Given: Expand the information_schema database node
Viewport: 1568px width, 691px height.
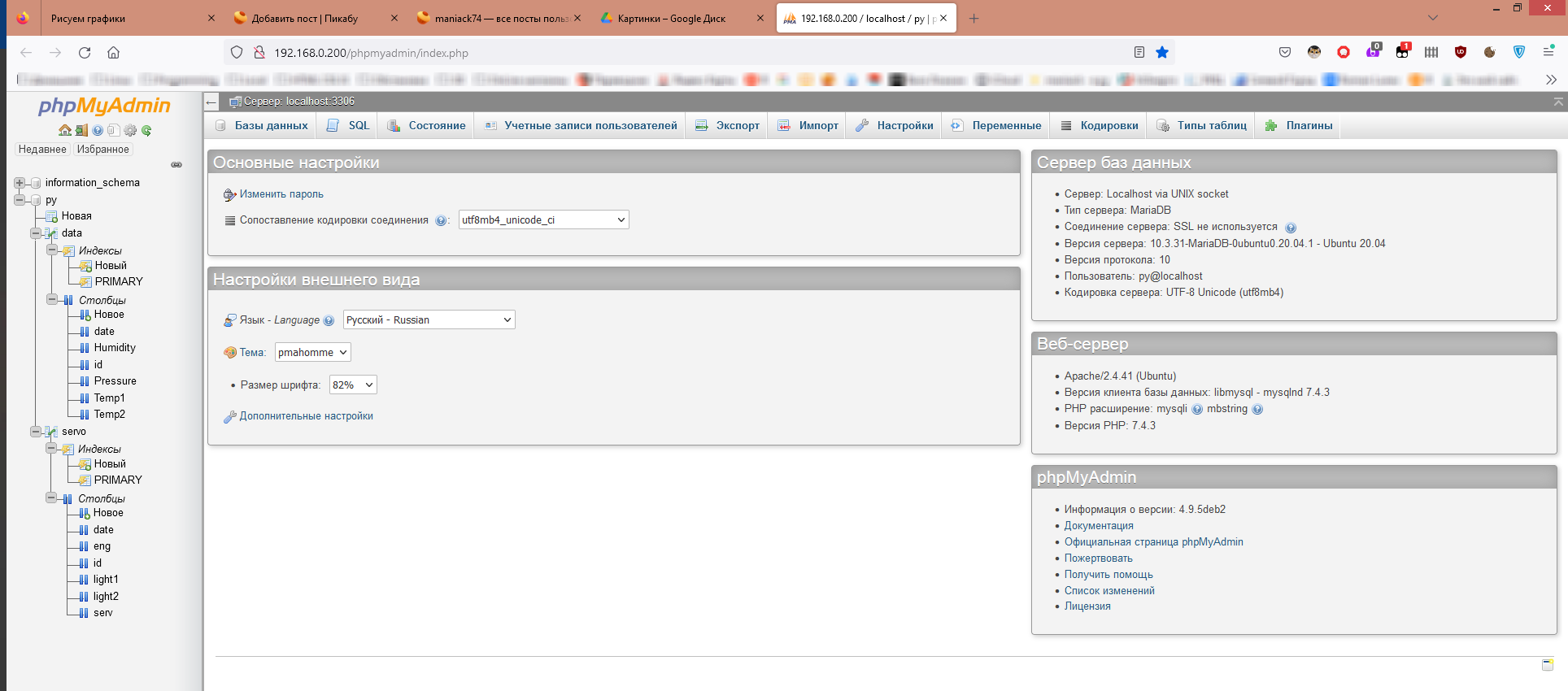Looking at the screenshot, I should point(20,183).
